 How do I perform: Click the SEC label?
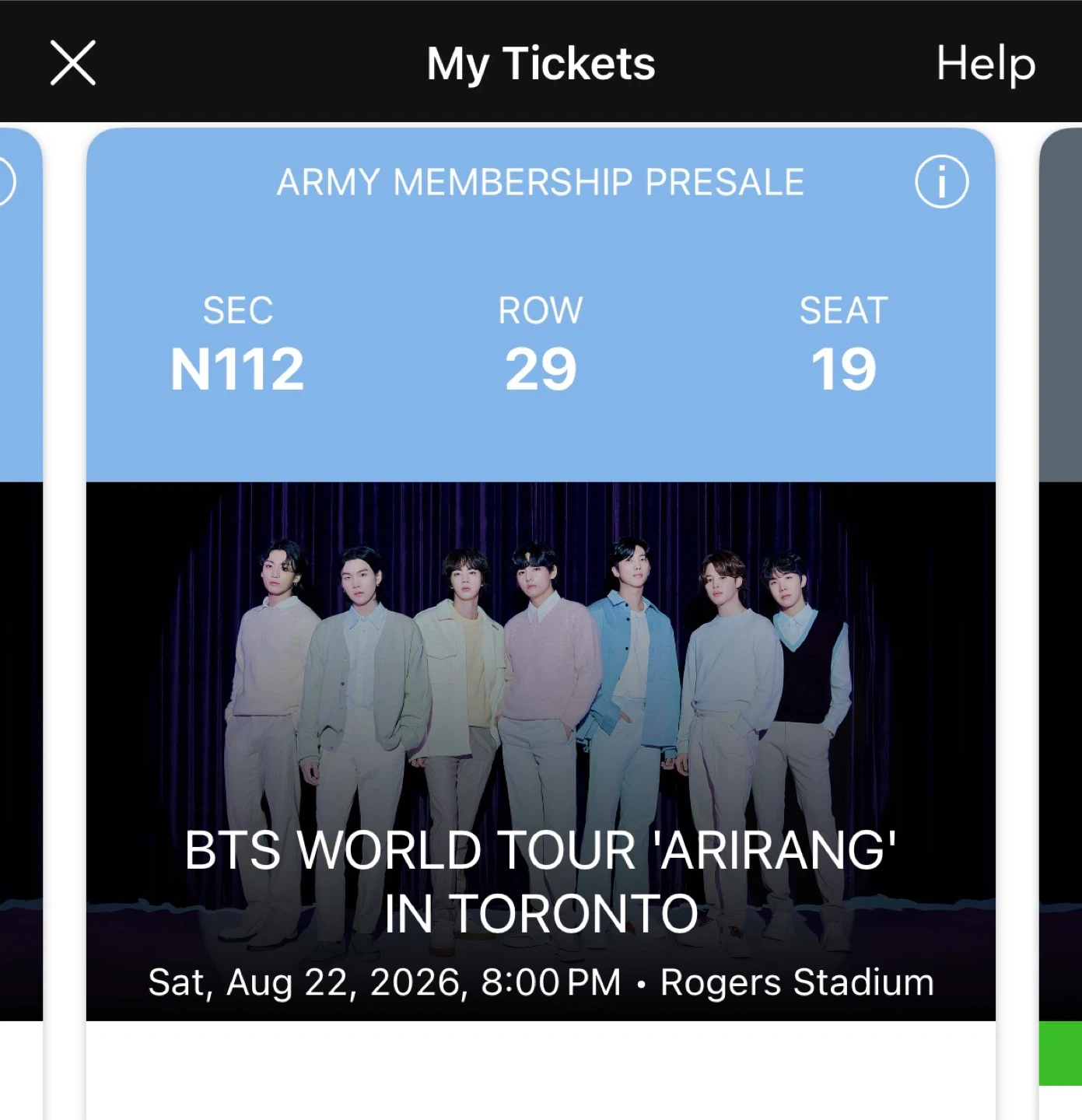pyautogui.click(x=237, y=310)
